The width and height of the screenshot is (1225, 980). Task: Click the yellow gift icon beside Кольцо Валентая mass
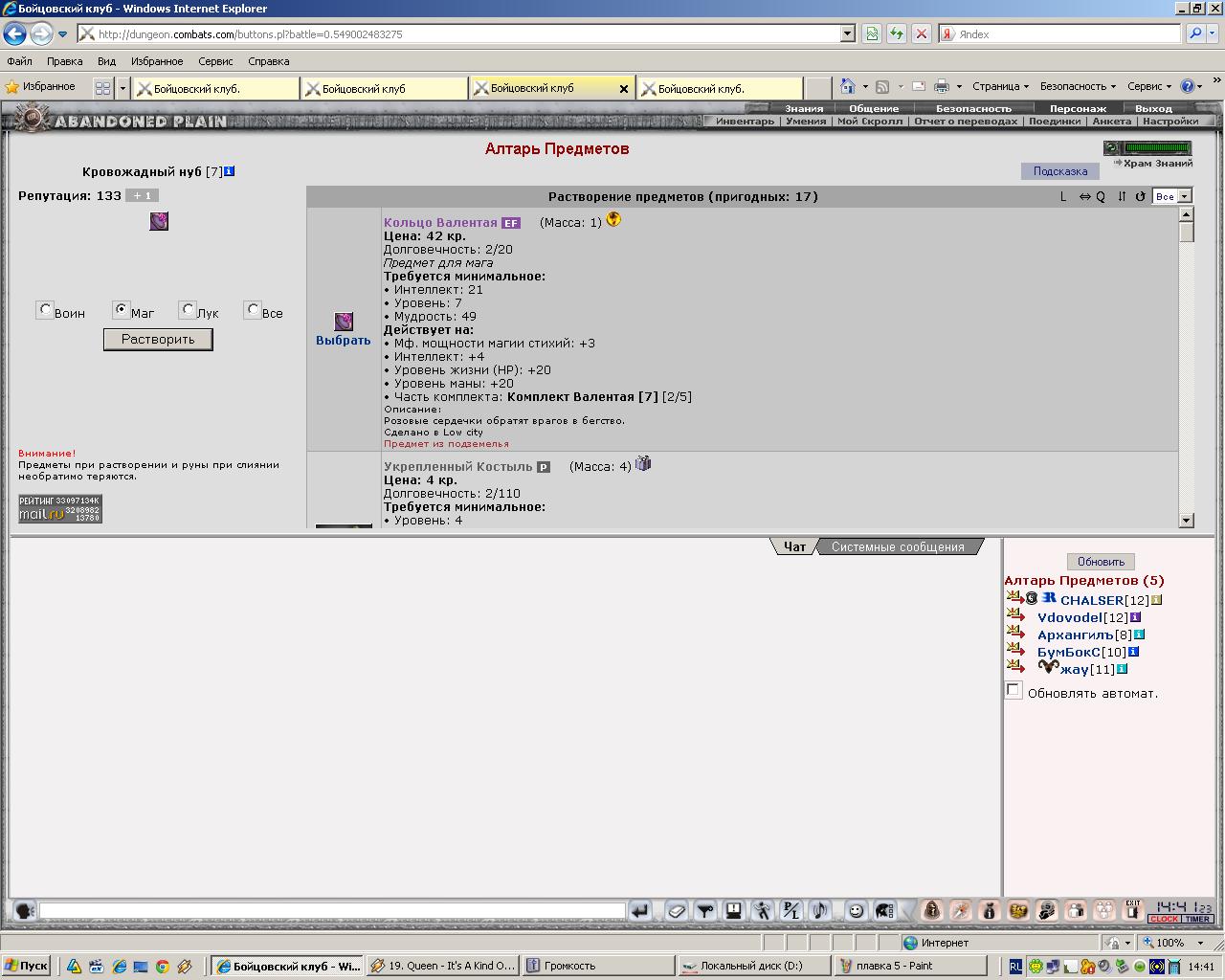click(613, 220)
